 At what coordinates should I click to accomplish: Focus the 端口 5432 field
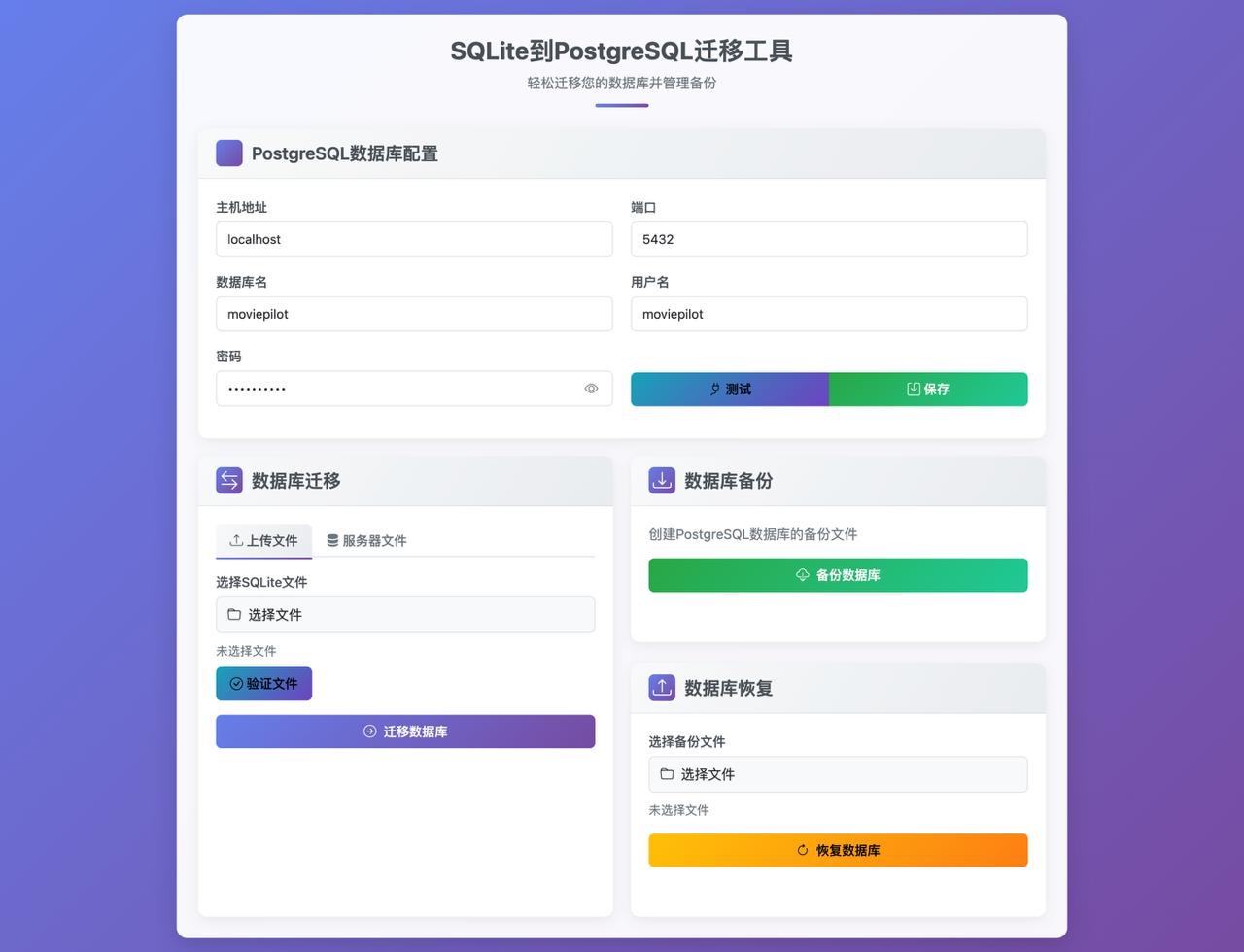pyautogui.click(x=829, y=240)
